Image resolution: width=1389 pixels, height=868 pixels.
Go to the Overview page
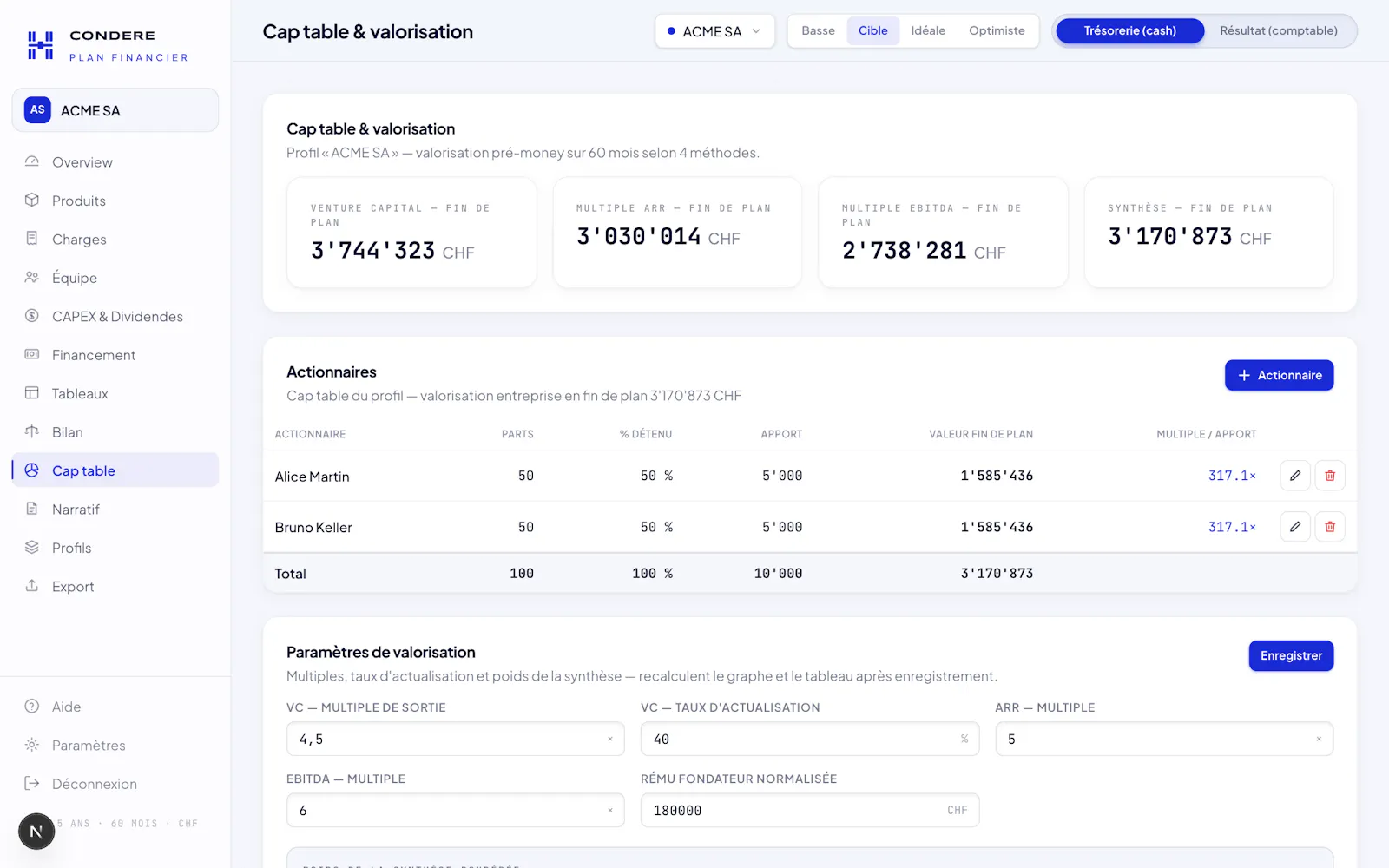pyautogui.click(x=115, y=162)
